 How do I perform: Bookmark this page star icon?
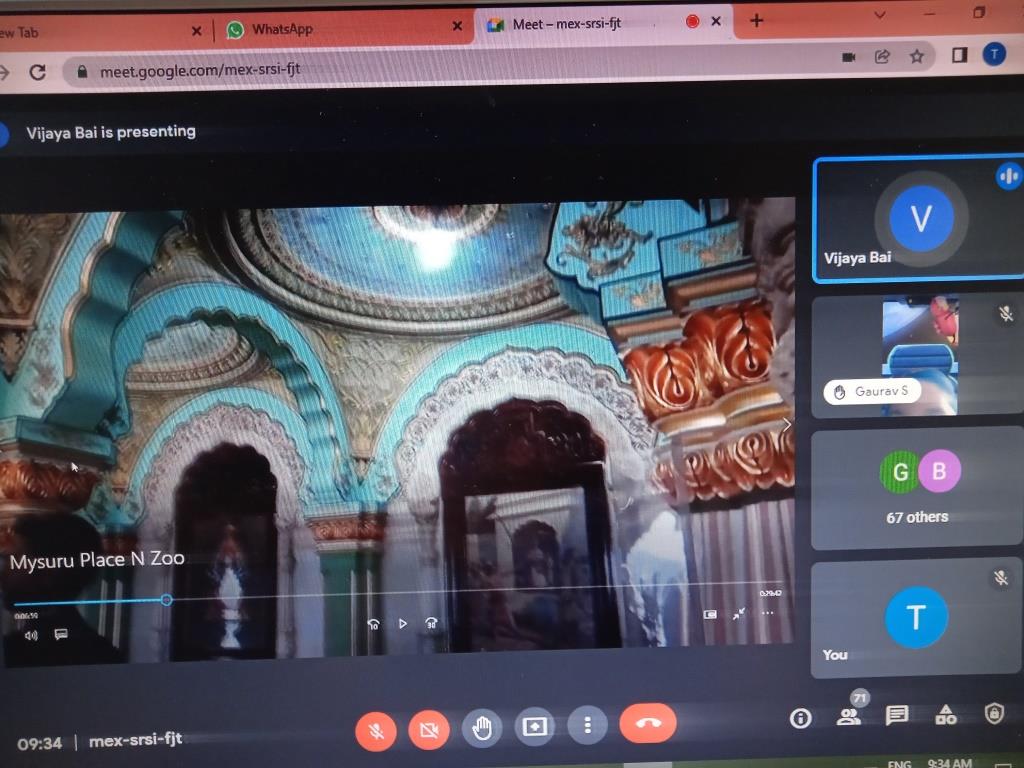917,56
